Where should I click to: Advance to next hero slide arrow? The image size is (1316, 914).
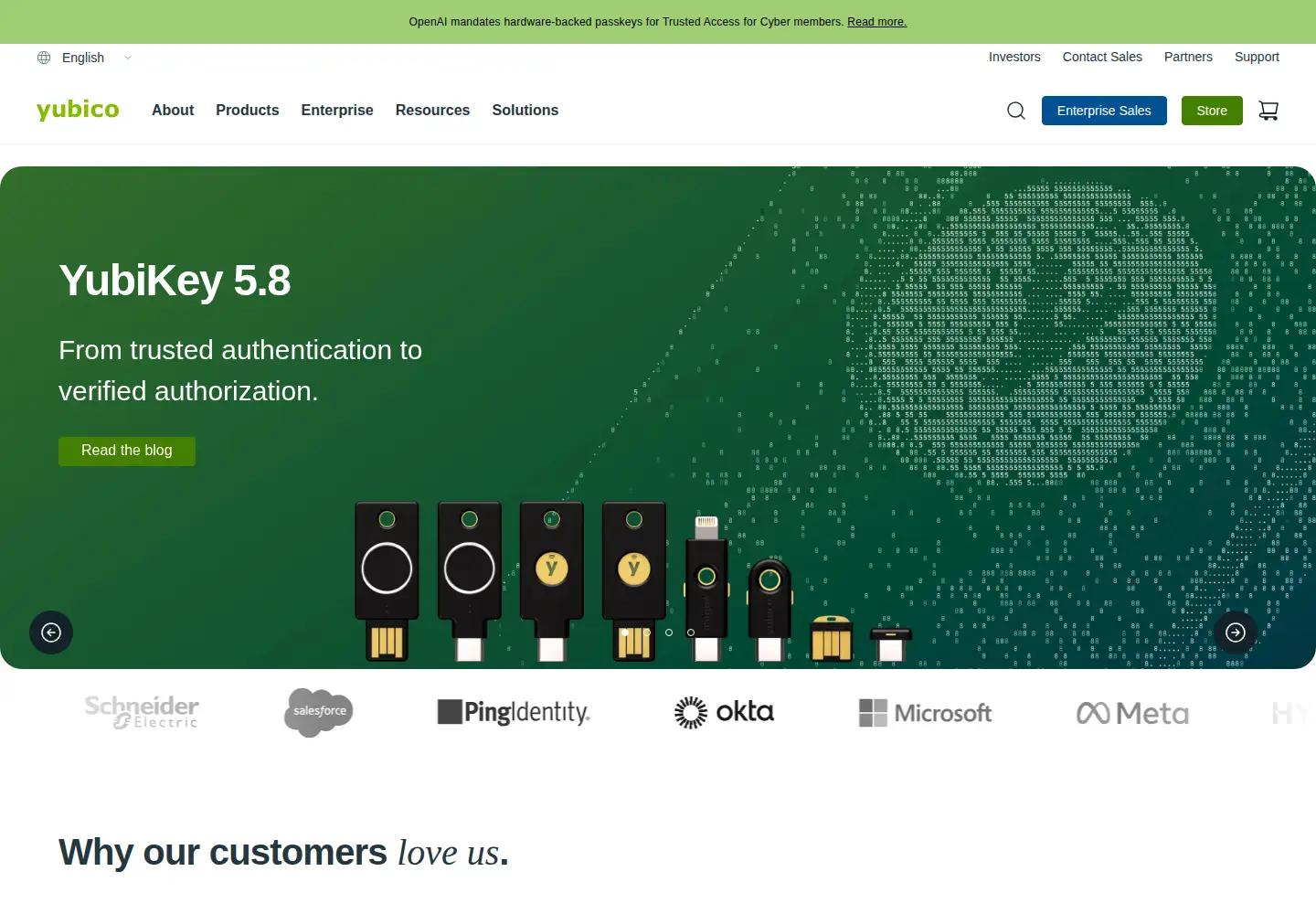coord(1236,632)
